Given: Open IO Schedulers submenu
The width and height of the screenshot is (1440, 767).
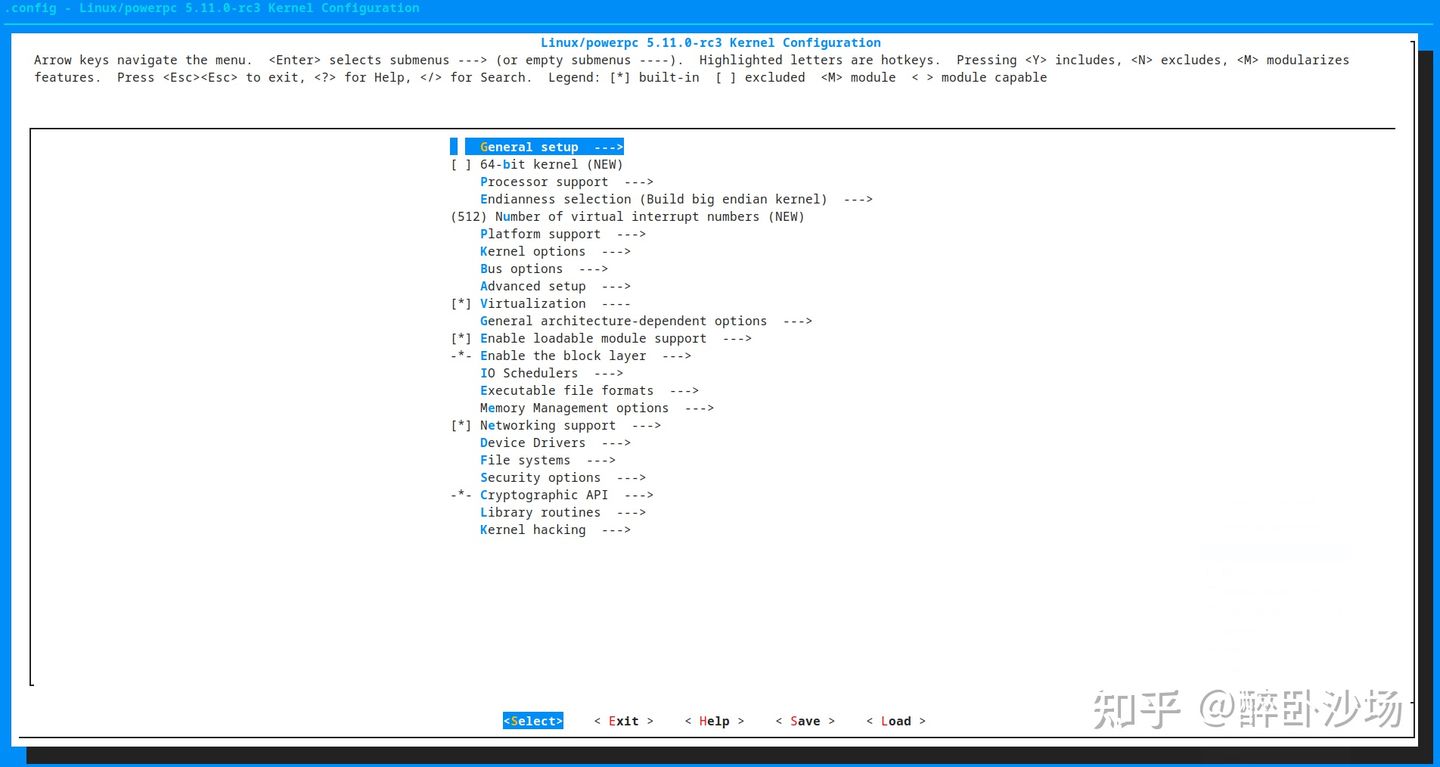Looking at the screenshot, I should [551, 373].
